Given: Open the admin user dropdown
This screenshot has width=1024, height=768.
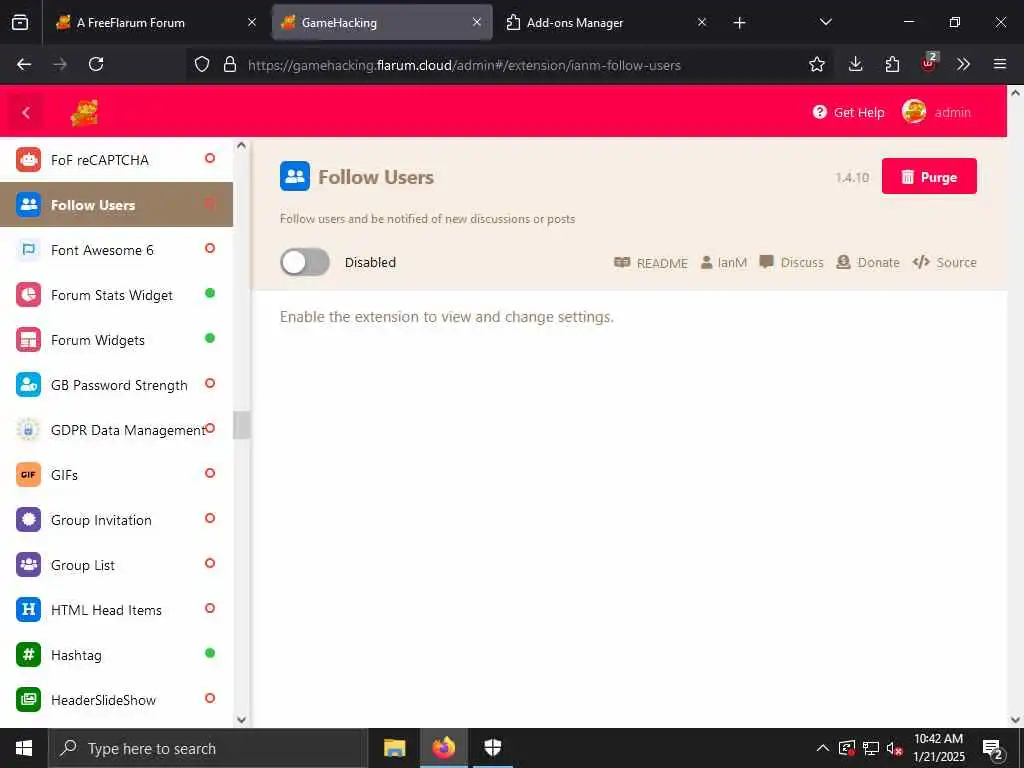Looking at the screenshot, I should click(937, 112).
